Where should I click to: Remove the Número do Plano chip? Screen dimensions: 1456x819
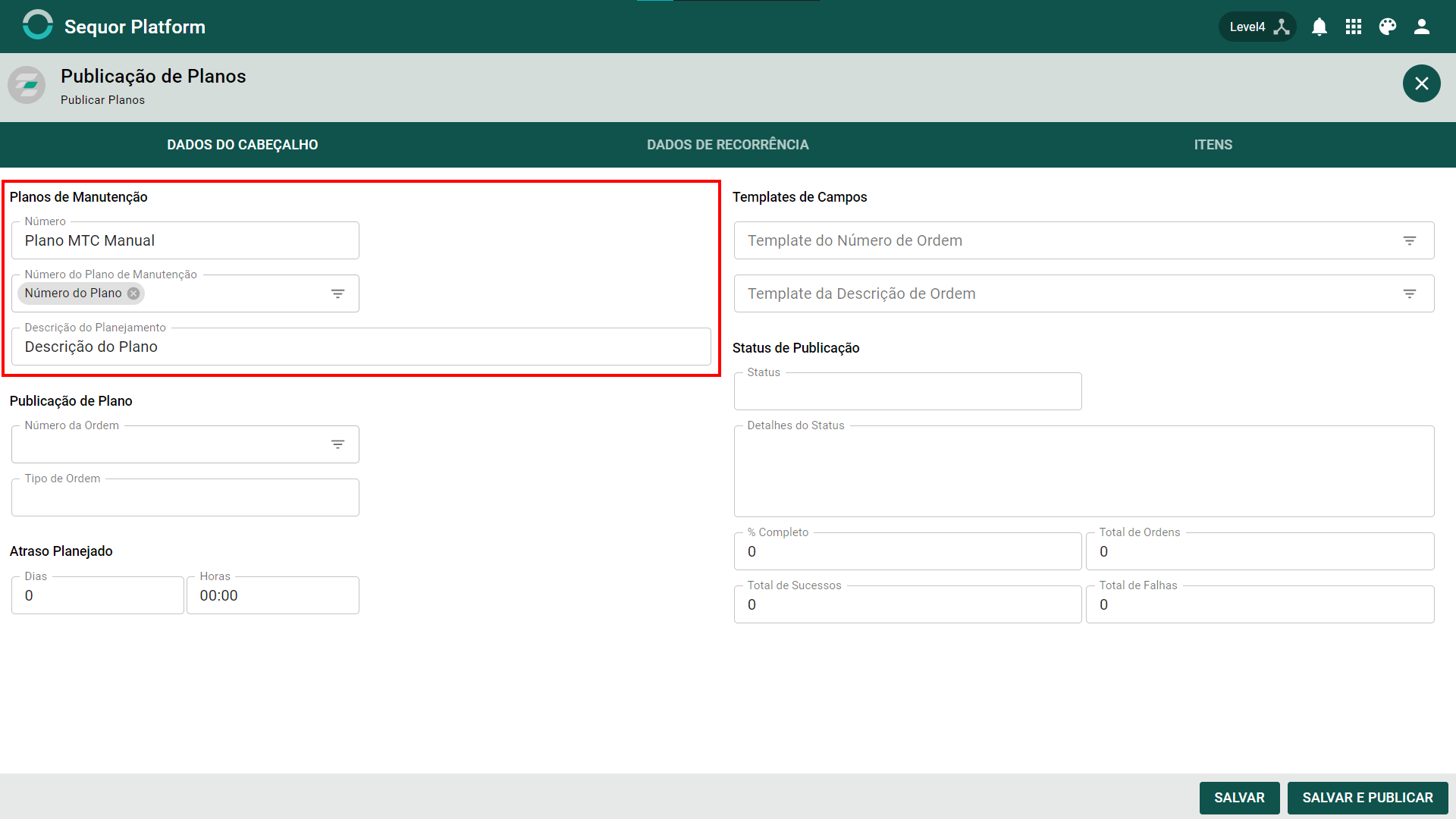pos(133,293)
